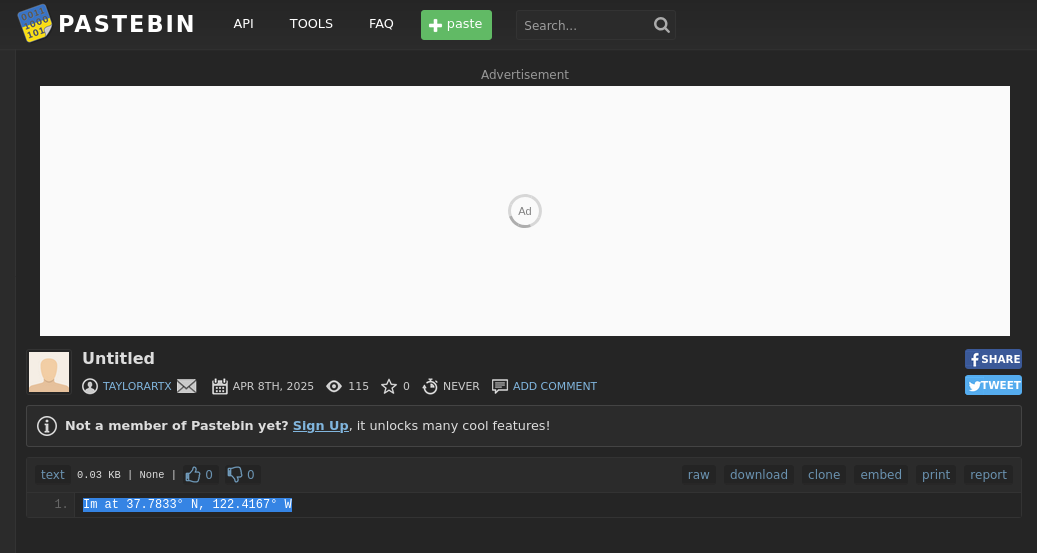
Task: Open the API menu item
Action: [243, 24]
